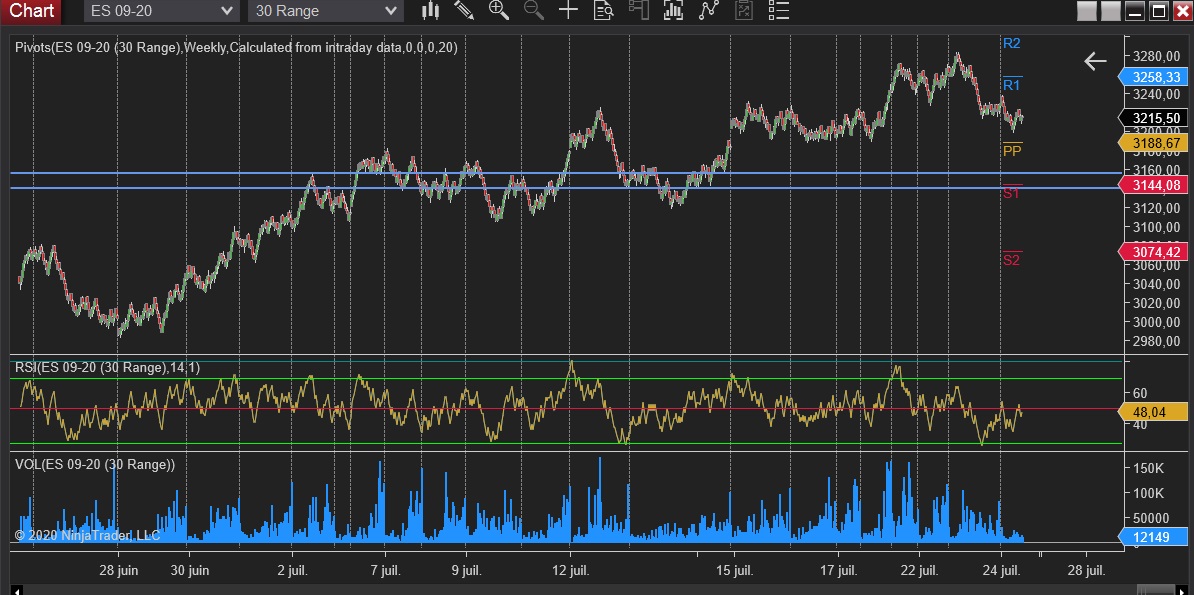Click the zoom out magnifier icon
Screen dimensions: 1194x595
click(533, 11)
